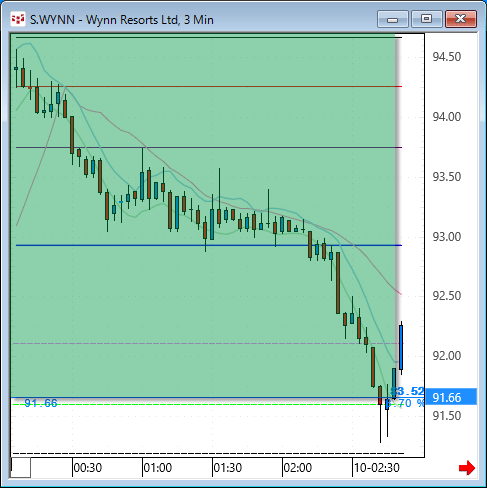Click the red right-pointing arrow icon
Image resolution: width=487 pixels, height=488 pixels.
coord(467,468)
